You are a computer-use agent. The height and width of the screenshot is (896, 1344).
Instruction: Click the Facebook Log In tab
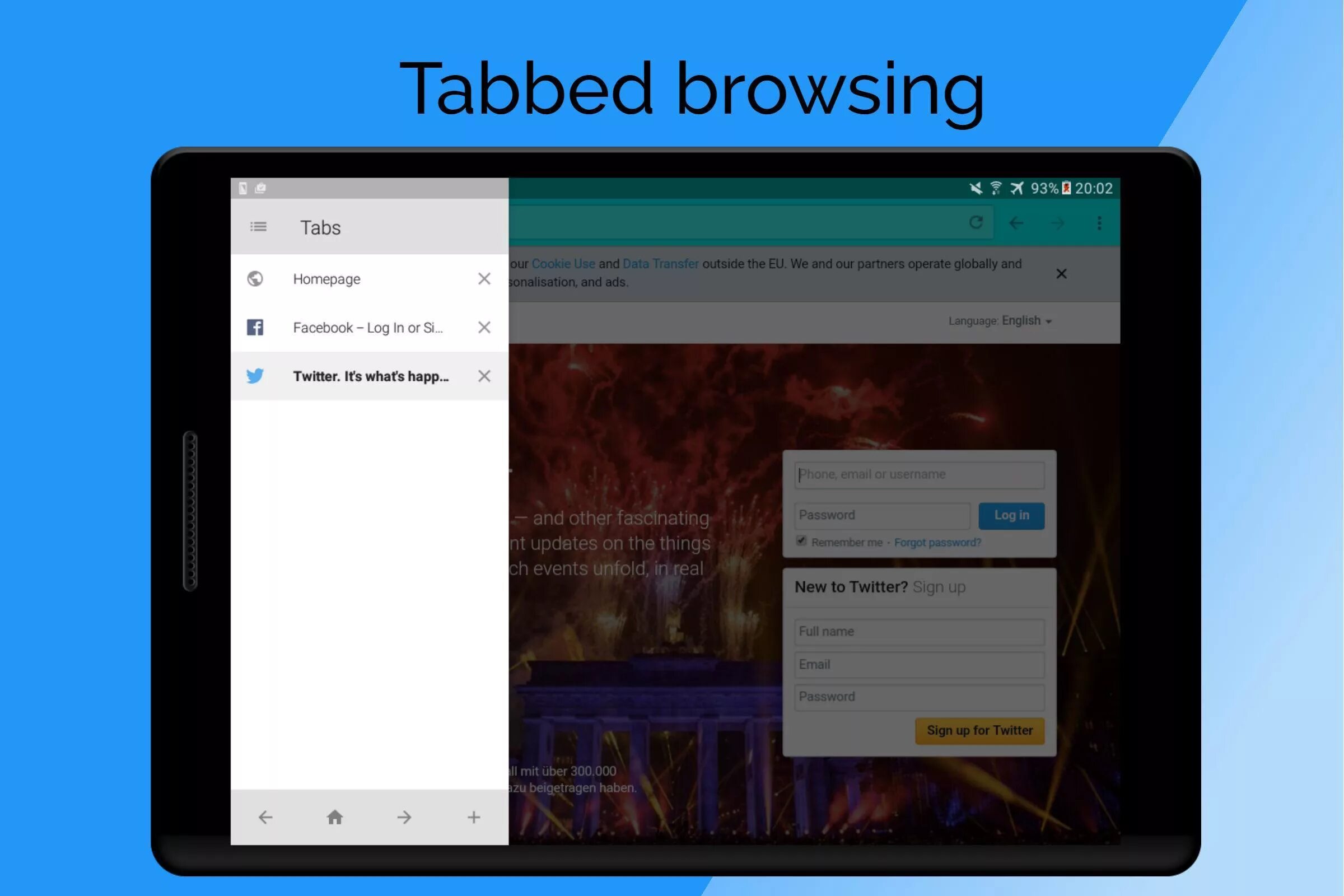[x=368, y=327]
